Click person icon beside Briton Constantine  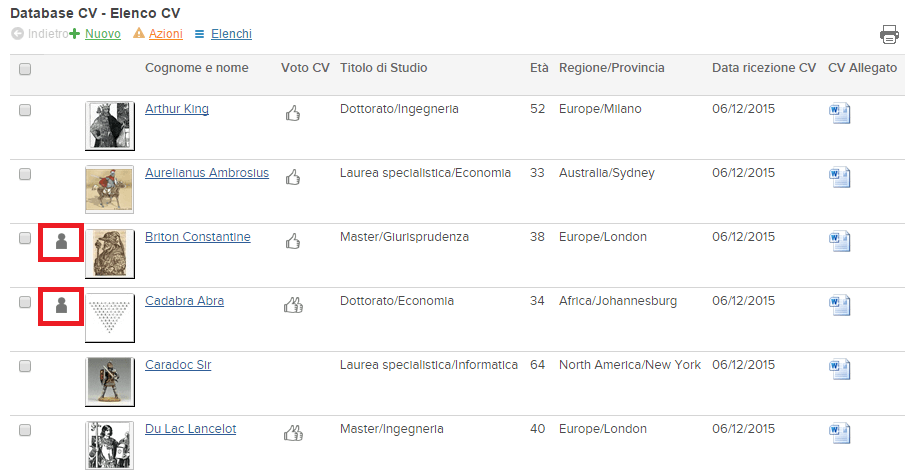[61, 241]
